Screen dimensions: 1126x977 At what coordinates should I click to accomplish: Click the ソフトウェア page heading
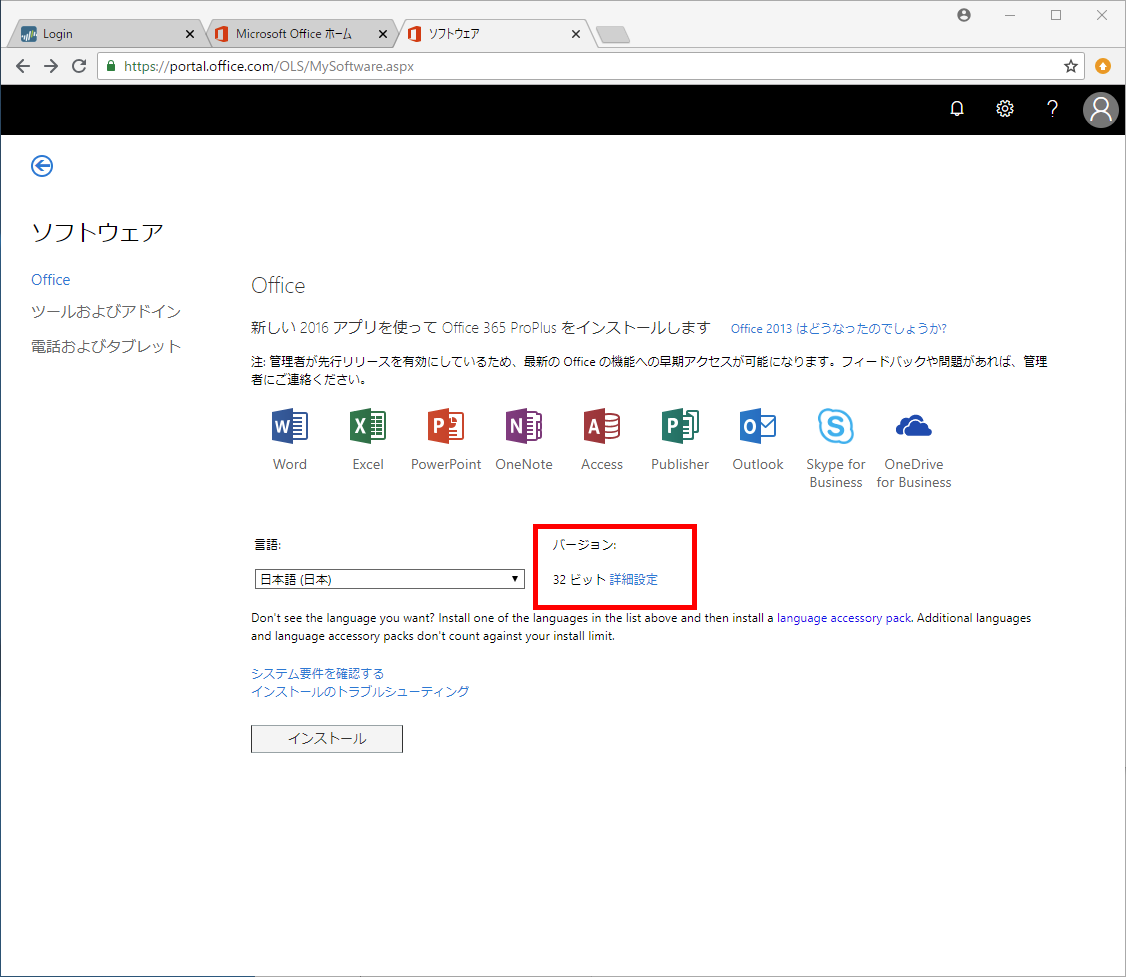(97, 233)
